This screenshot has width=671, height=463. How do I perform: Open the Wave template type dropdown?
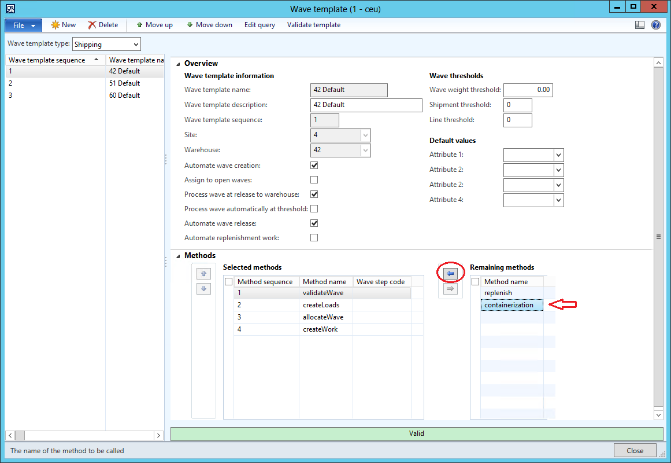pyautogui.click(x=135, y=45)
